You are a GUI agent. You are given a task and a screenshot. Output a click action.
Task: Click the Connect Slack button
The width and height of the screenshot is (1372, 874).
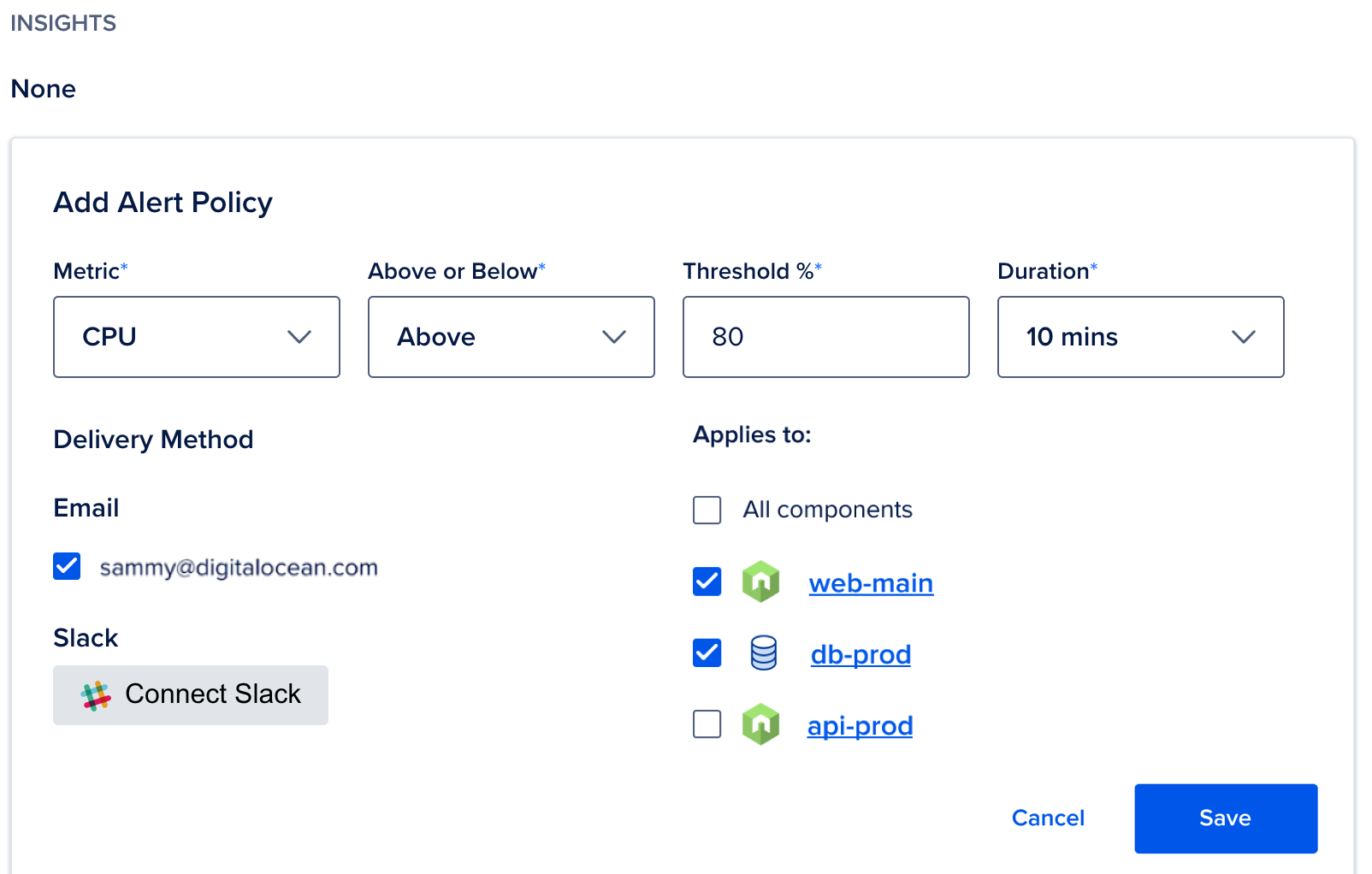191,695
